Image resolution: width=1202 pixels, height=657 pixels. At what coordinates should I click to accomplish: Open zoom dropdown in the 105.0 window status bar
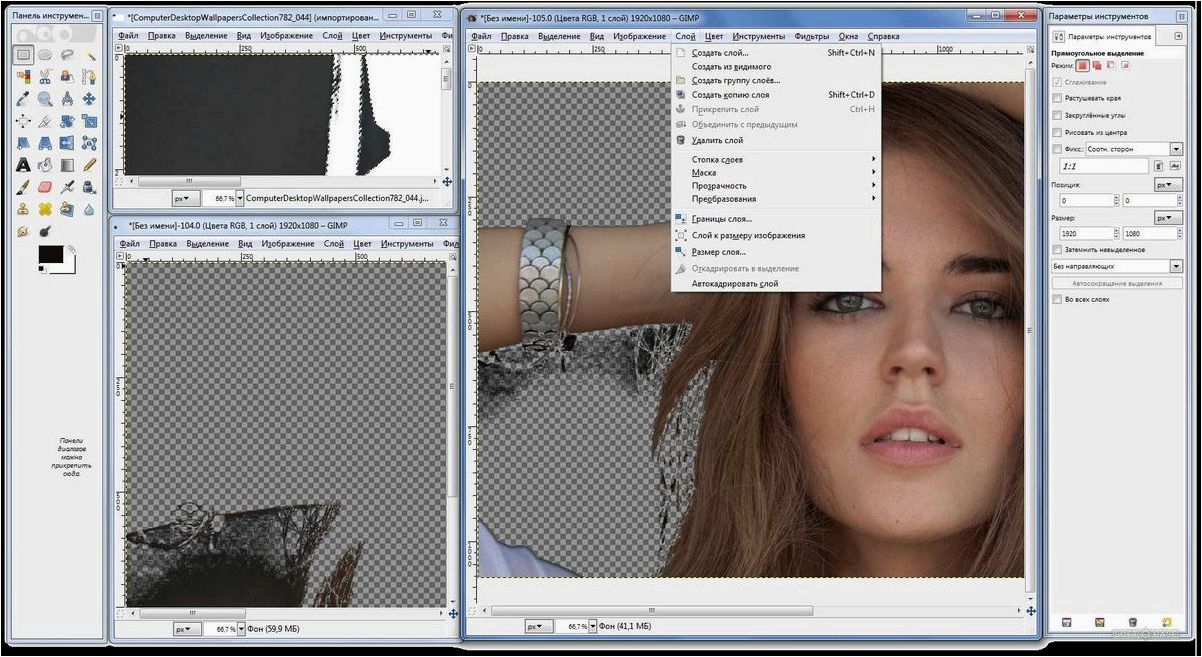(592, 626)
